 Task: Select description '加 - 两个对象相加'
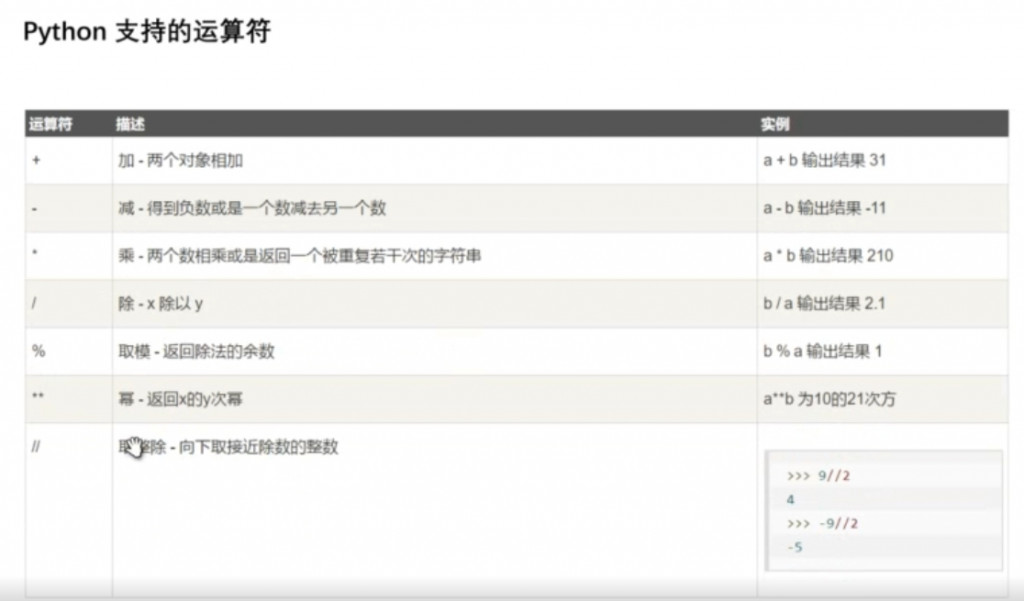[x=181, y=160]
